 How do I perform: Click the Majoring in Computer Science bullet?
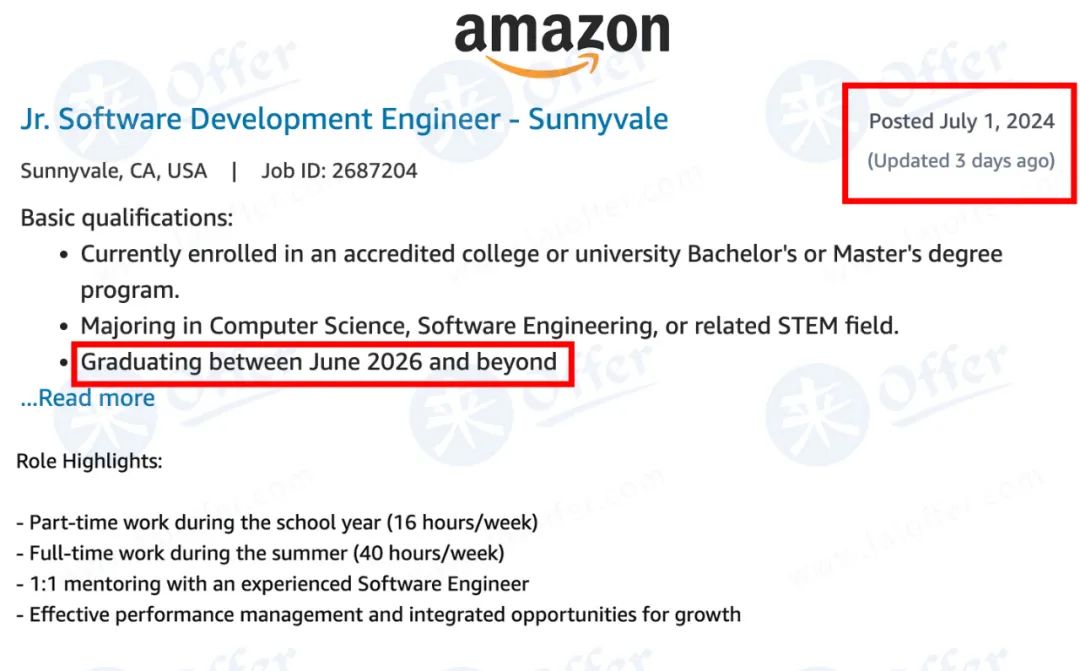[x=490, y=326]
